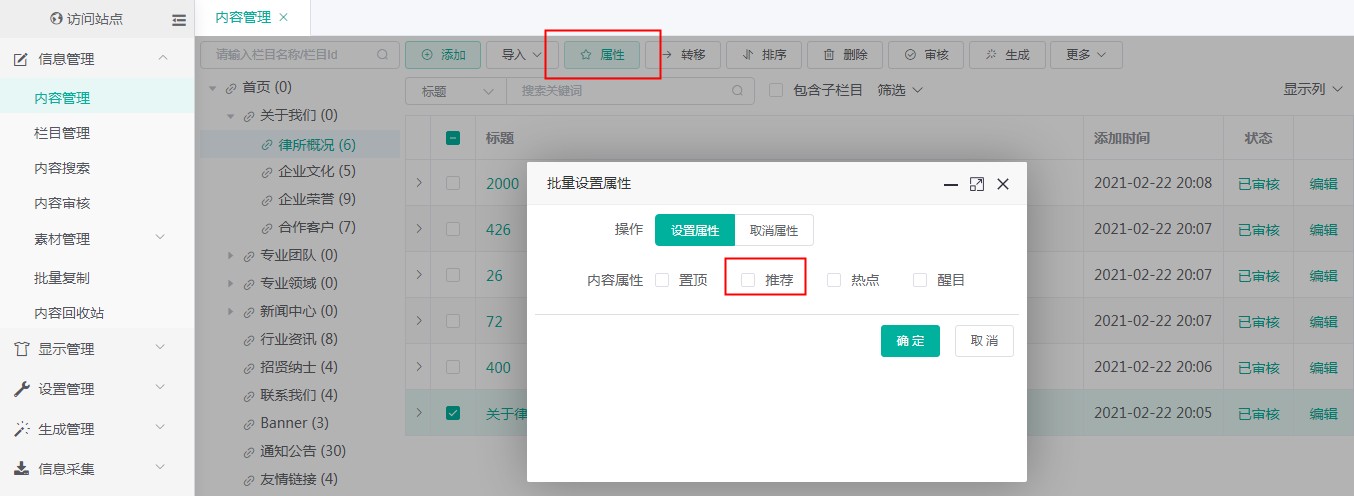This screenshot has height=496, width=1354.
Task: Maximize the 批量设置属性 dialog
Action: 977,184
